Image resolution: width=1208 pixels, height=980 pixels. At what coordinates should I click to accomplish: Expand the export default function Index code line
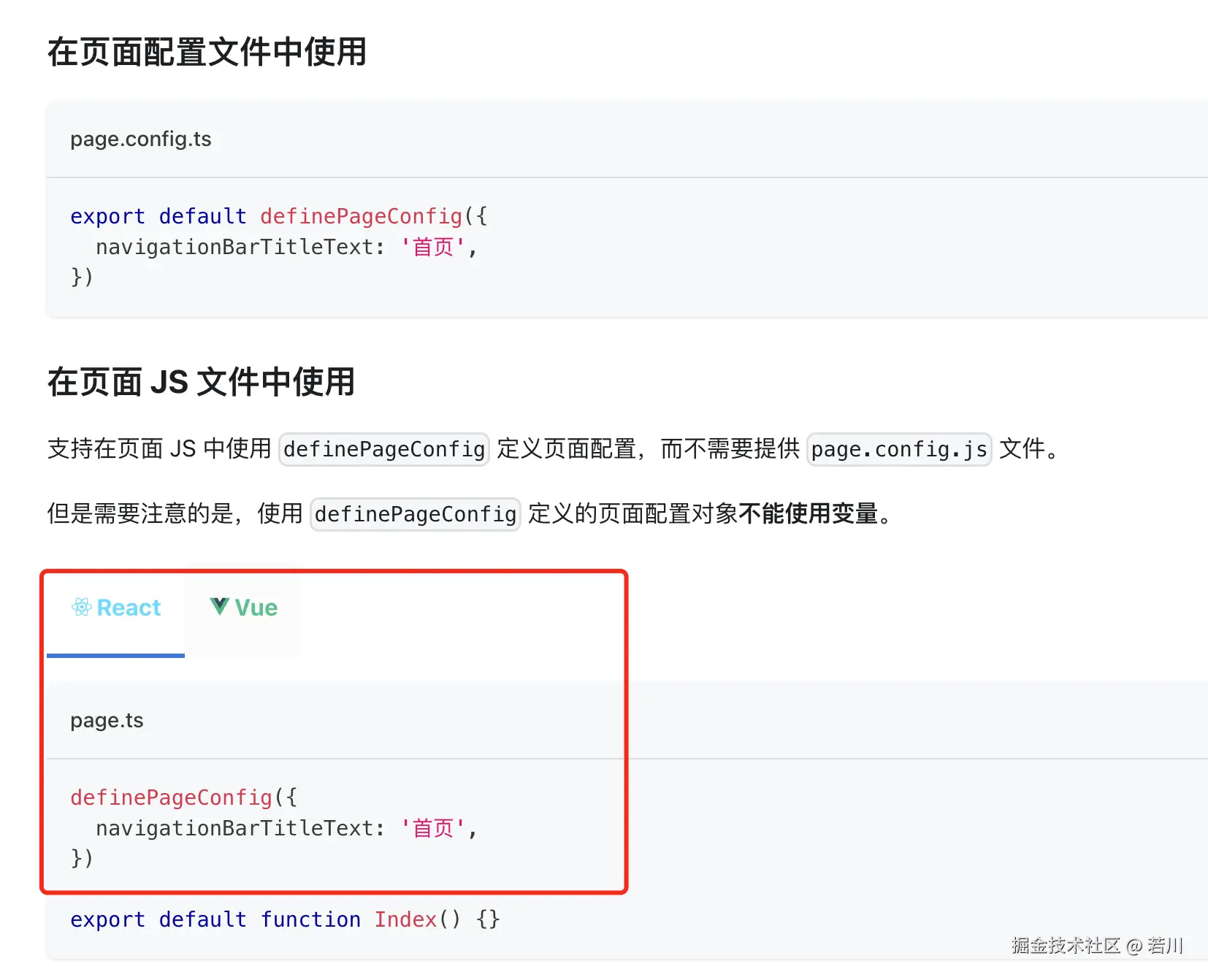284,919
